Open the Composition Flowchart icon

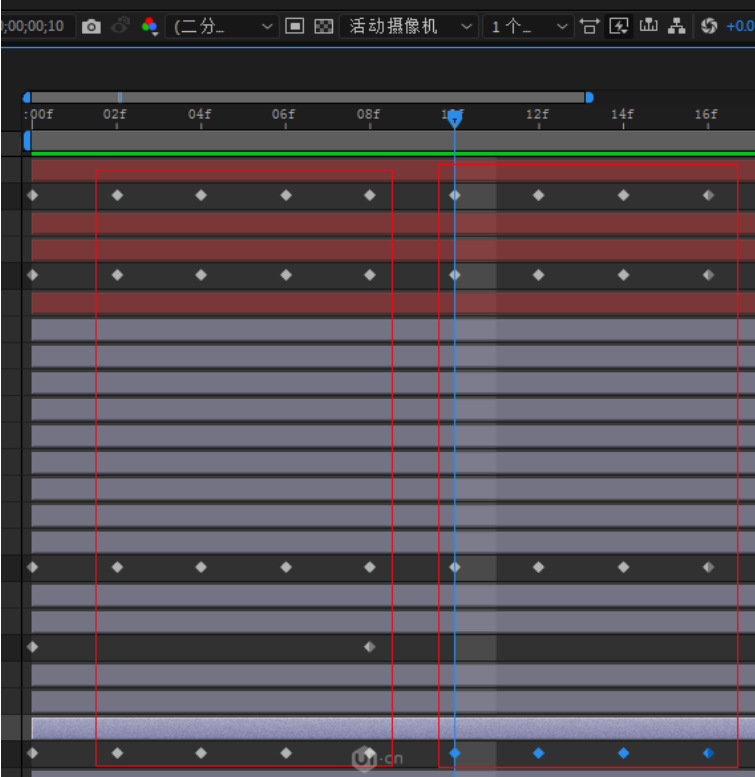tap(677, 26)
